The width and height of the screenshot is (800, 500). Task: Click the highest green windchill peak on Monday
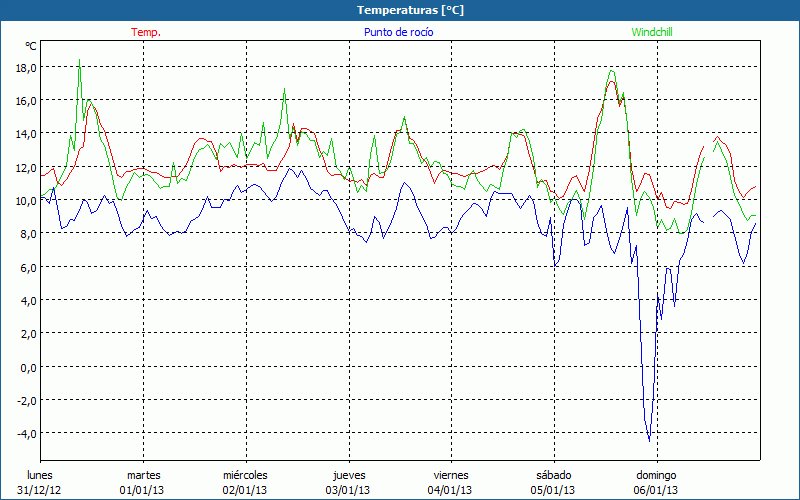tap(80, 62)
